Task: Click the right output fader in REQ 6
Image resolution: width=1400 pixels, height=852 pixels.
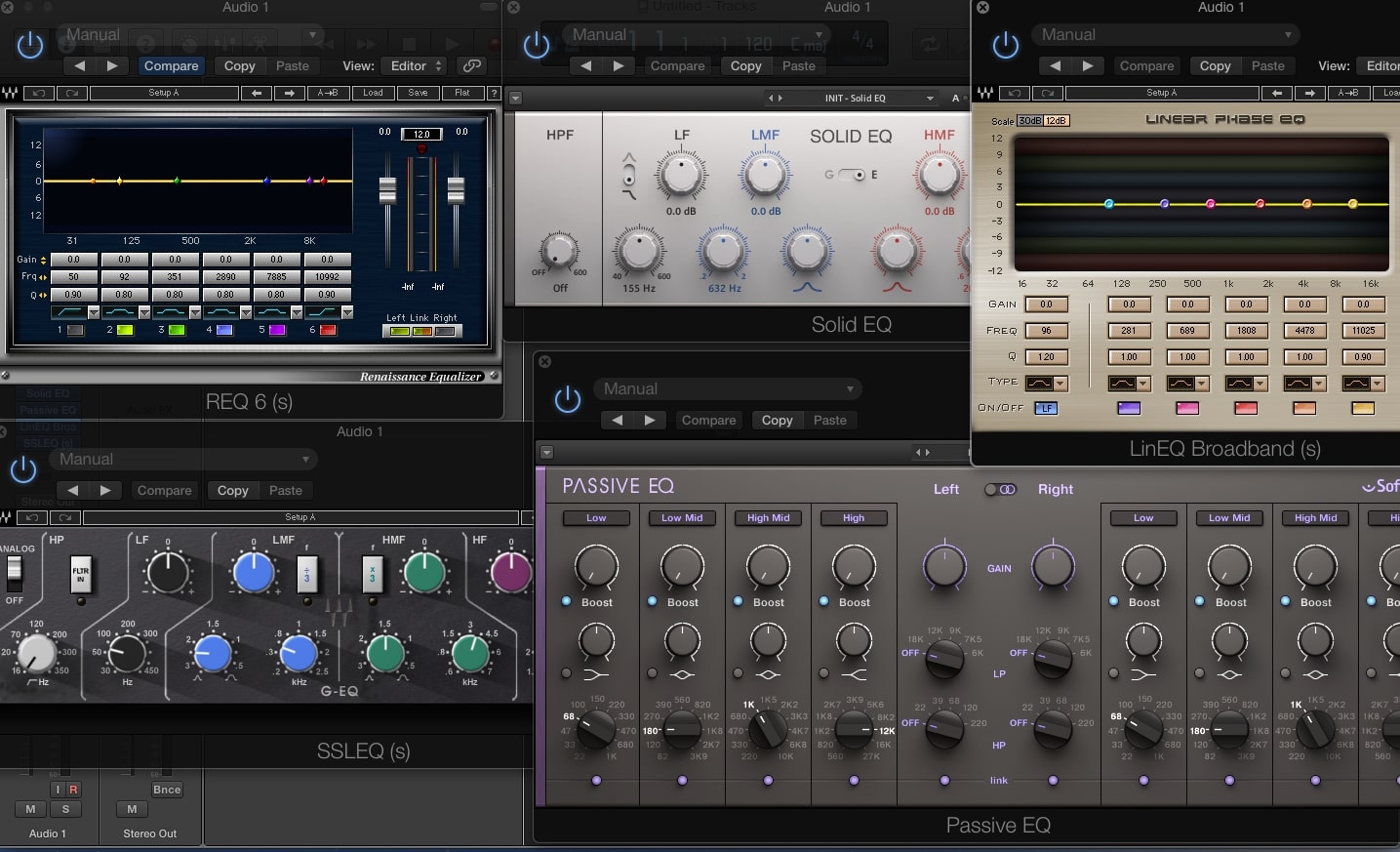Action: 456,189
